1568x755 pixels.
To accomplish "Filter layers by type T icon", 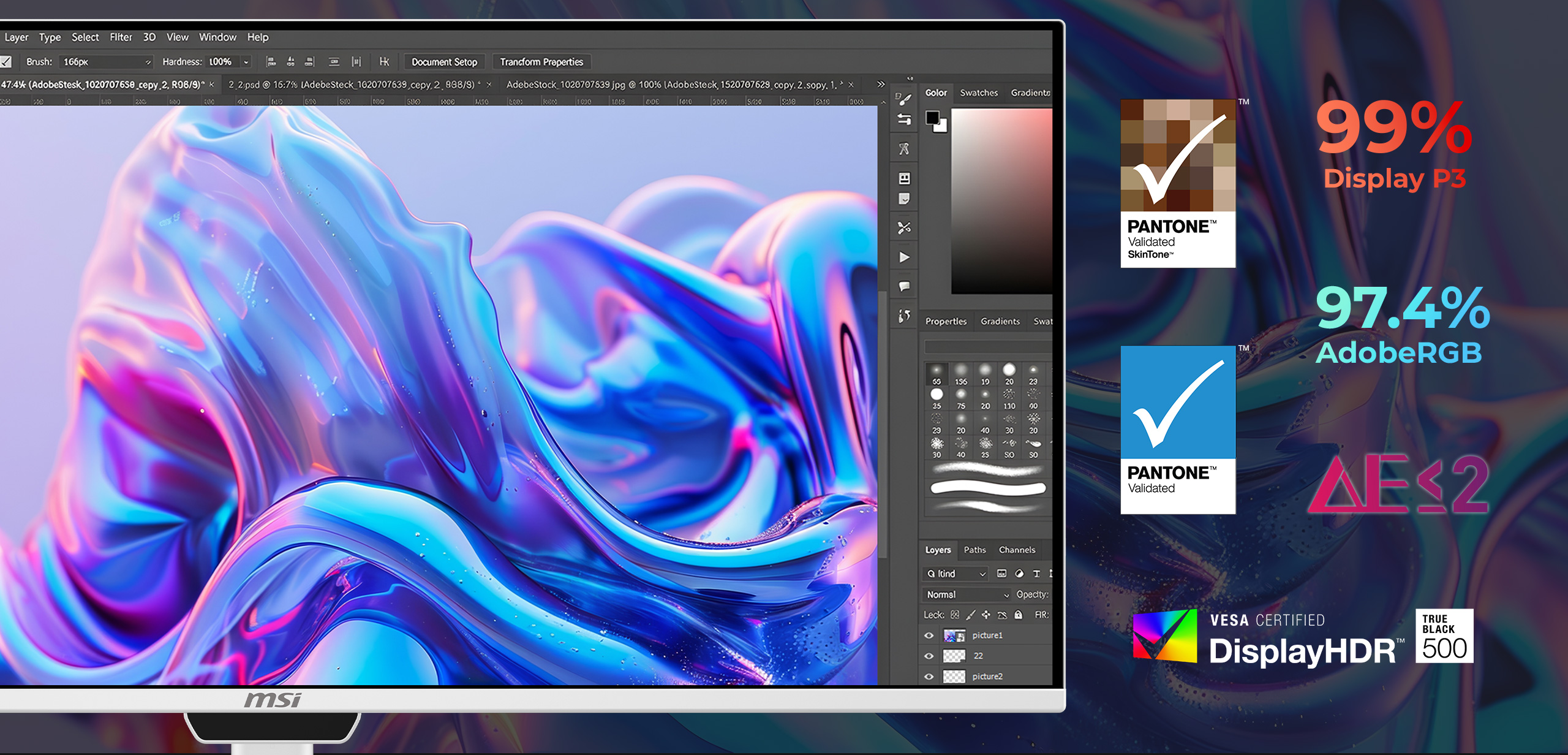I will click(x=1036, y=574).
